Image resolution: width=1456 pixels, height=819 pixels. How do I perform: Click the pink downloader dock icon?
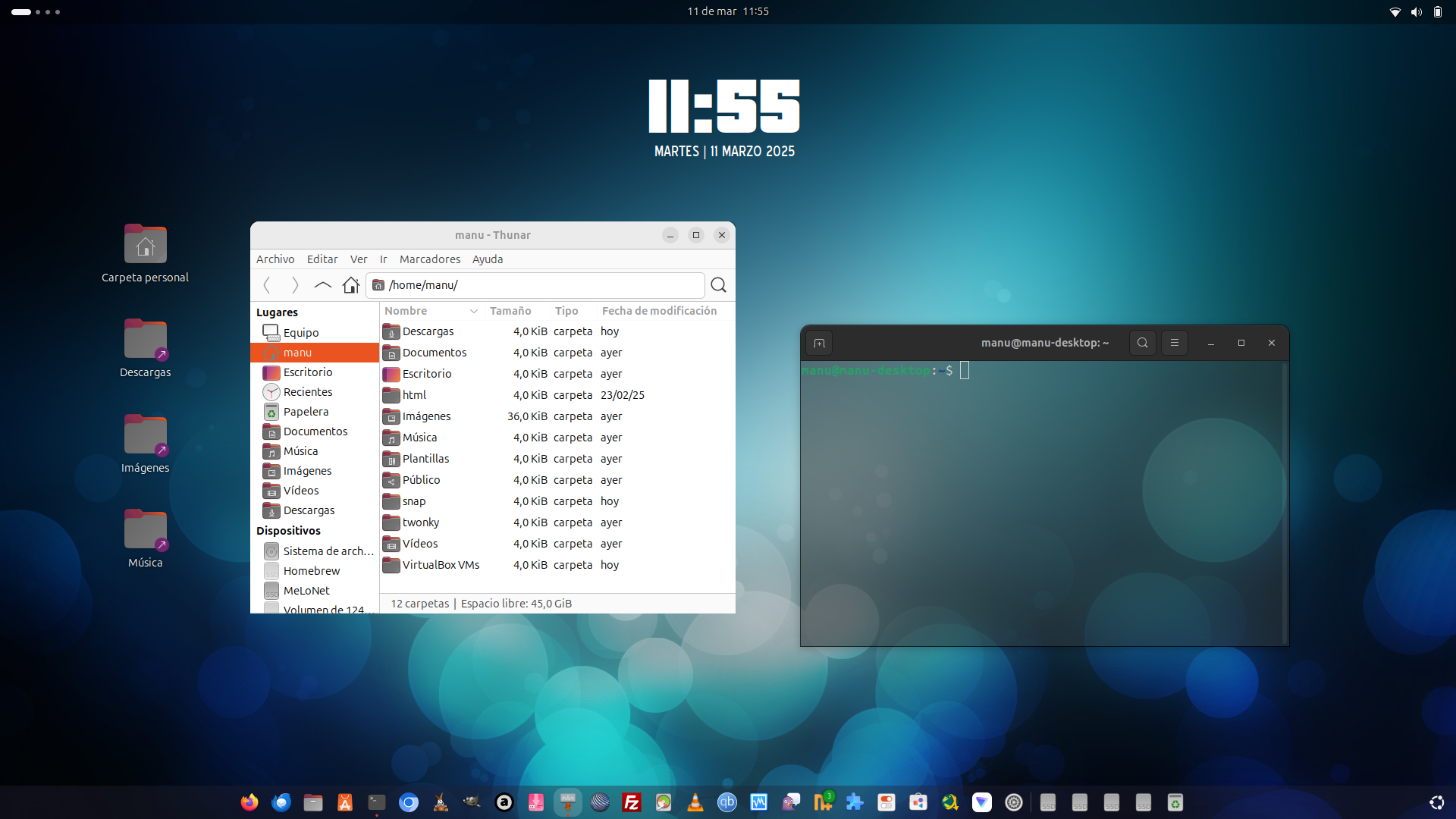[536, 802]
